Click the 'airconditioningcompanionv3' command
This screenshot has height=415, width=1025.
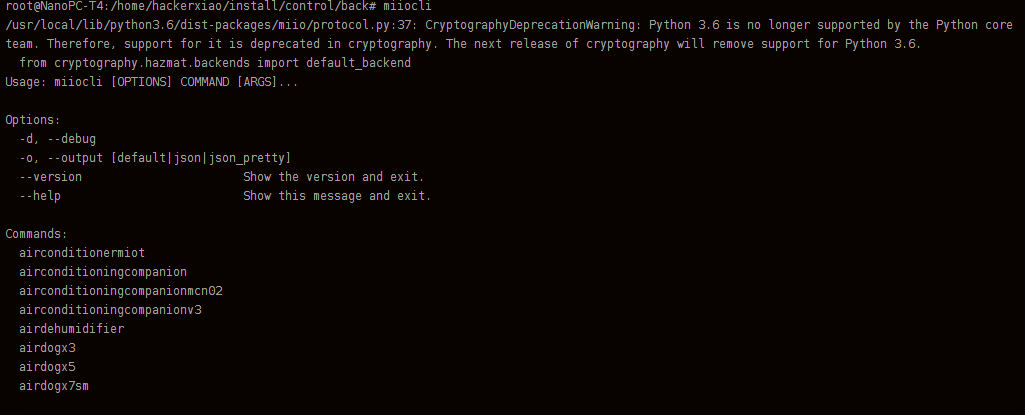pyautogui.click(x=110, y=310)
